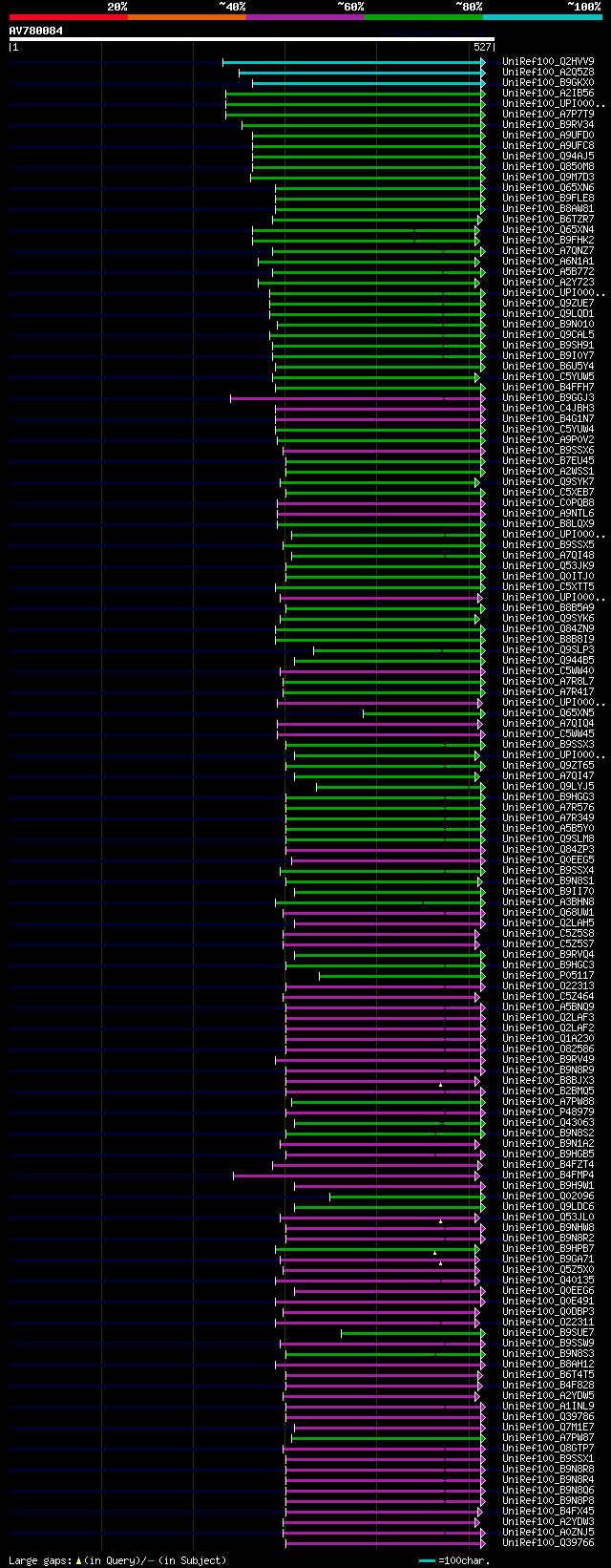Click the UniRef100_Q39766 label

tap(548, 1543)
